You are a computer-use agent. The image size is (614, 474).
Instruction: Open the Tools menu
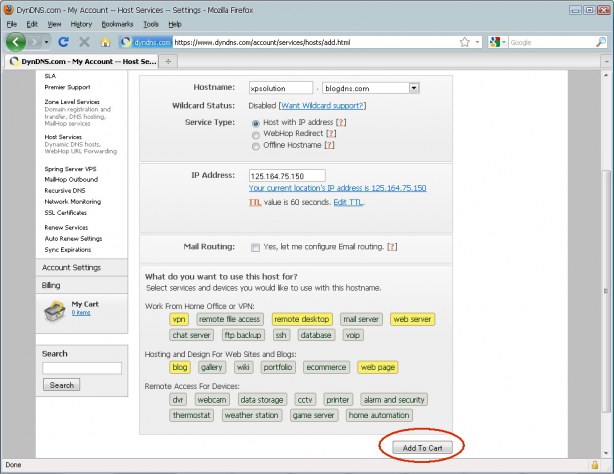point(151,24)
